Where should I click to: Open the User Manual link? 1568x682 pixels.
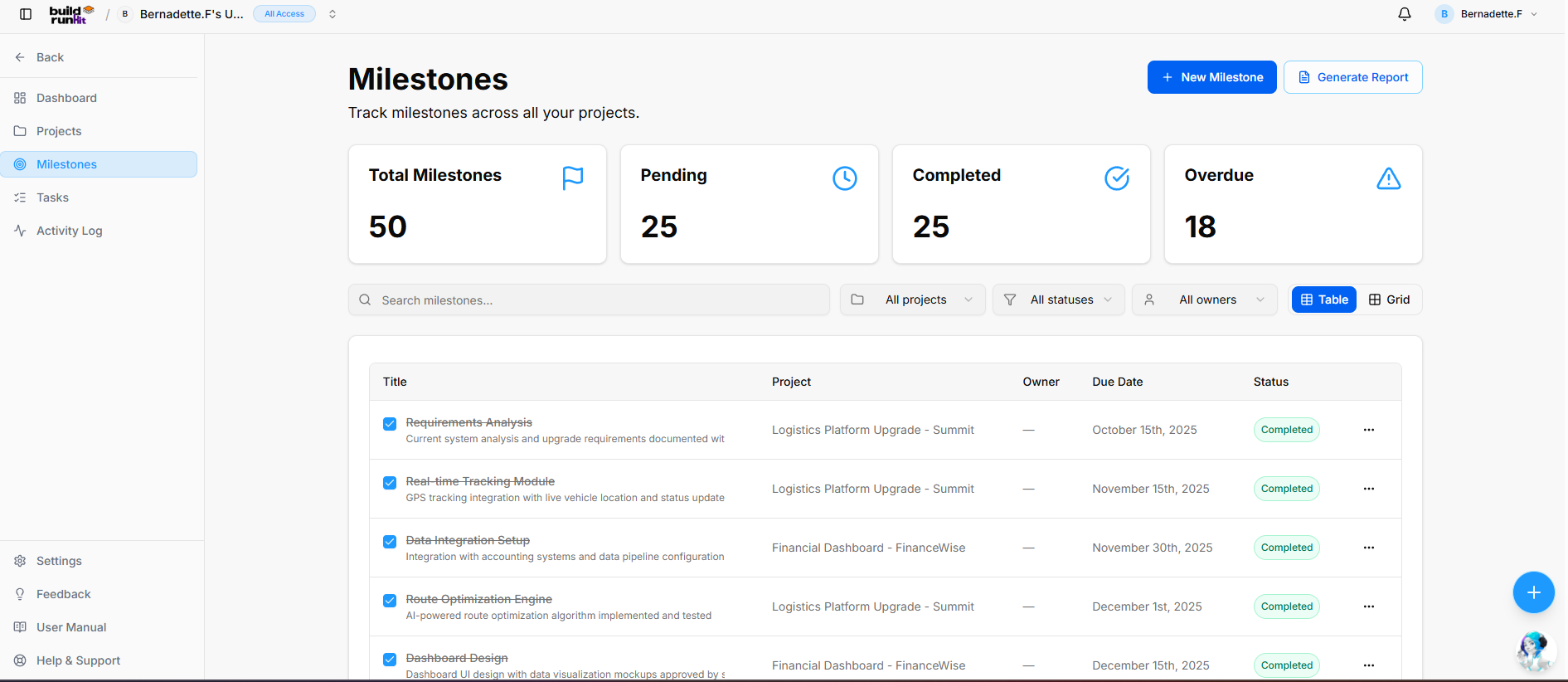[99, 627]
